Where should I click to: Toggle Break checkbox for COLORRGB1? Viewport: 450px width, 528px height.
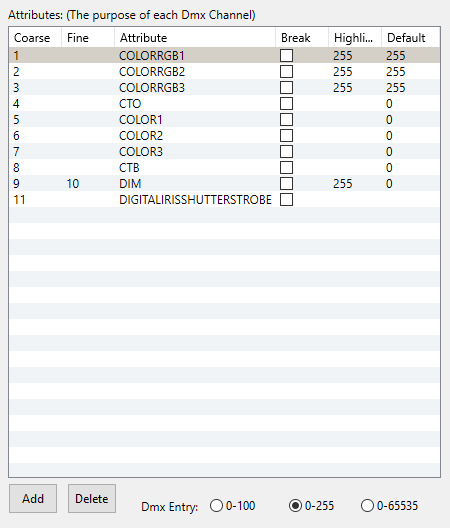[x=286, y=56]
